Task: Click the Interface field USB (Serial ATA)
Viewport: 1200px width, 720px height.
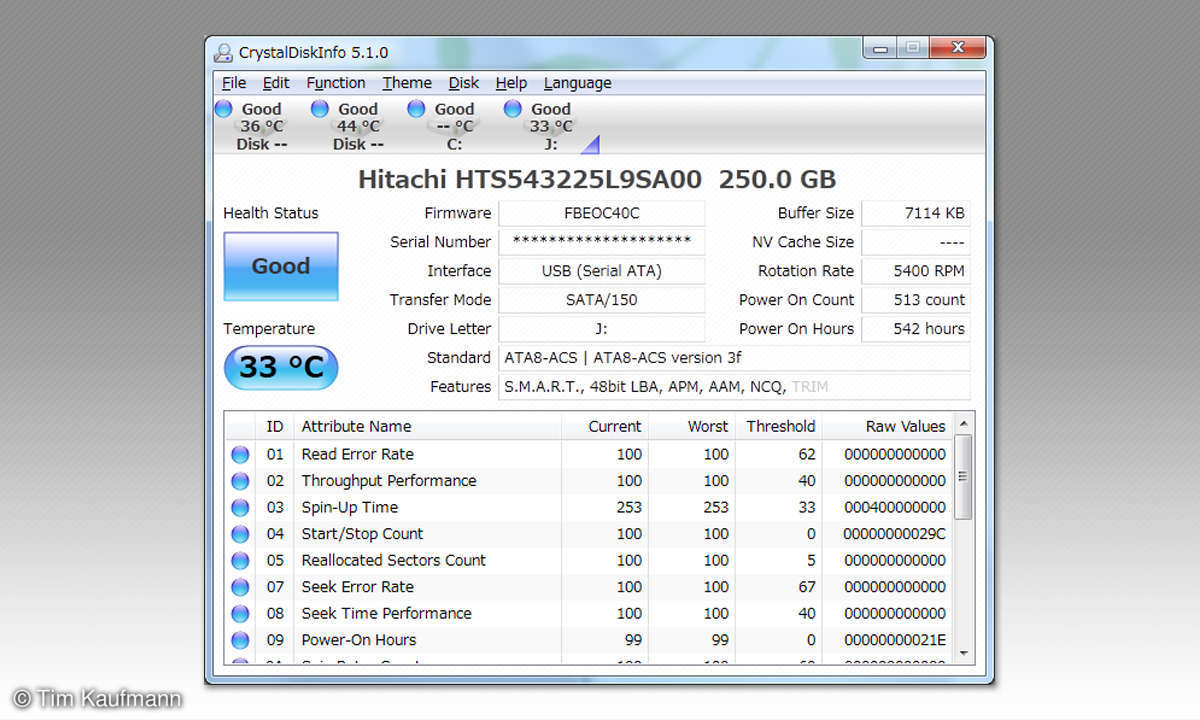Action: click(x=602, y=271)
